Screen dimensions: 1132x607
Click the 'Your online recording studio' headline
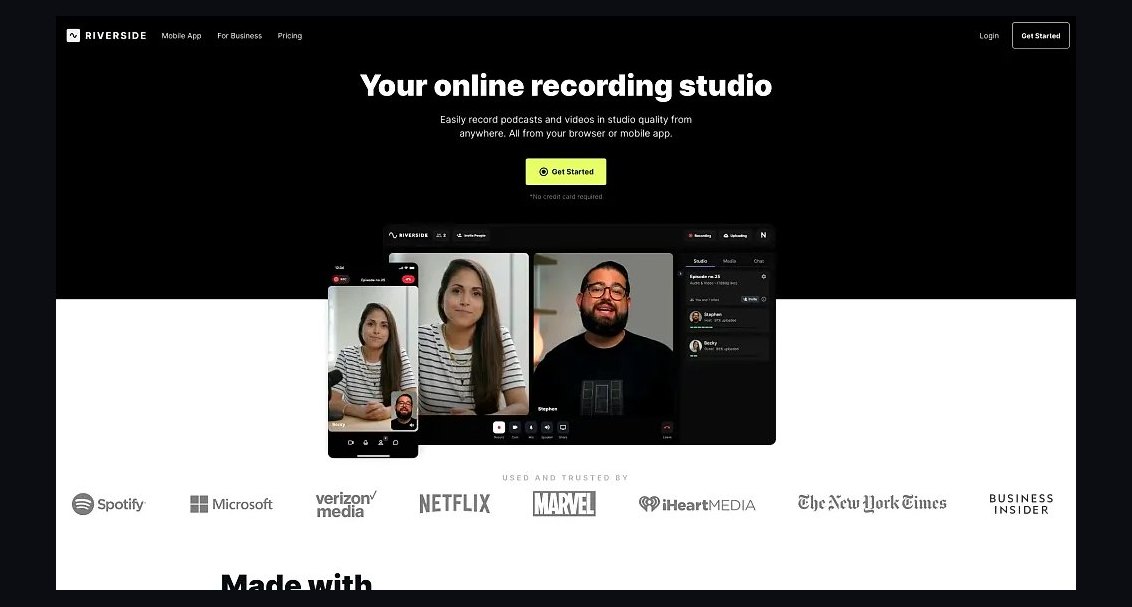[566, 86]
